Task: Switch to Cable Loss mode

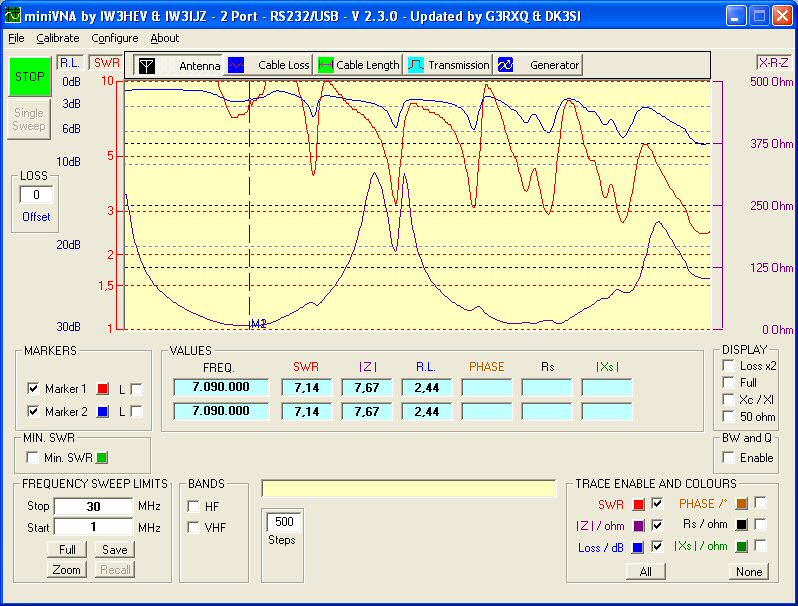Action: tap(237, 65)
